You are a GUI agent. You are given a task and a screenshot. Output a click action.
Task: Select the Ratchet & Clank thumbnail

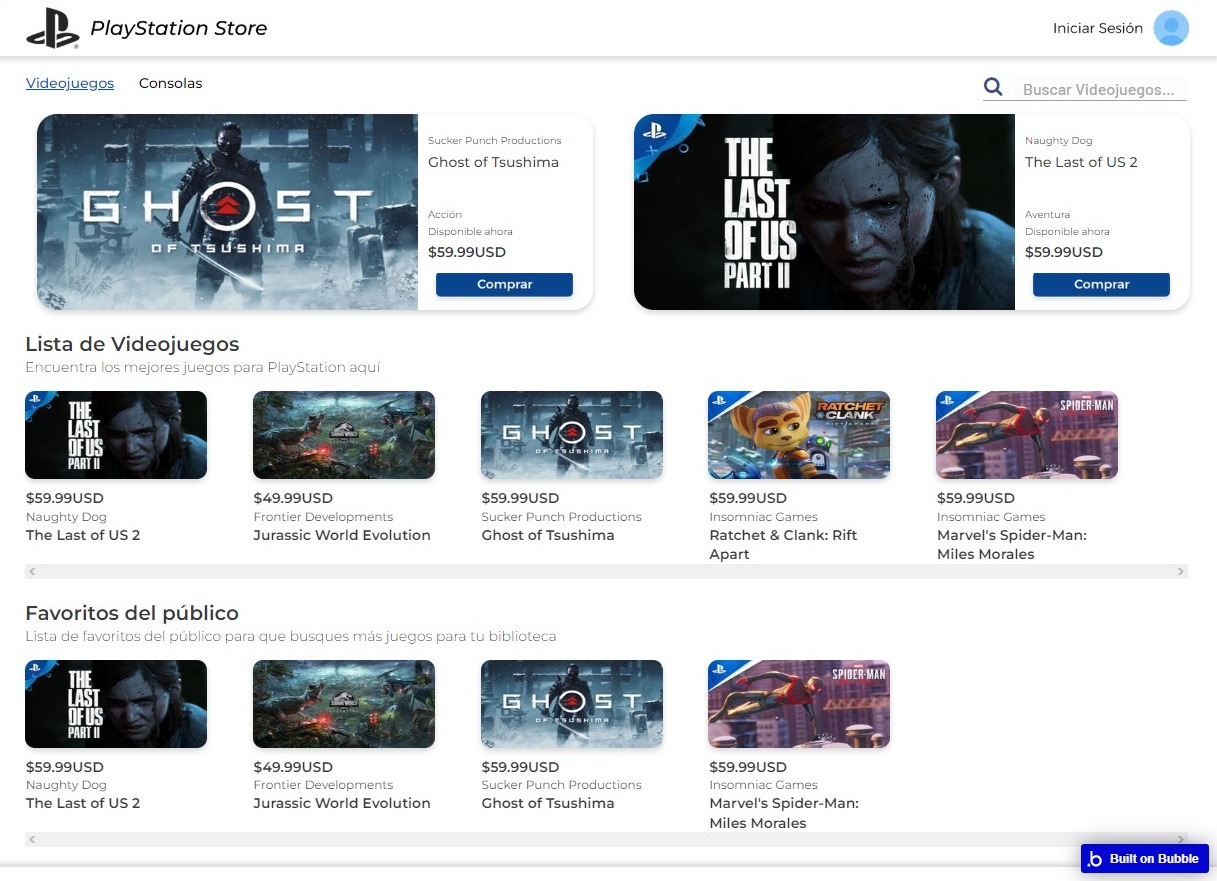pos(799,435)
